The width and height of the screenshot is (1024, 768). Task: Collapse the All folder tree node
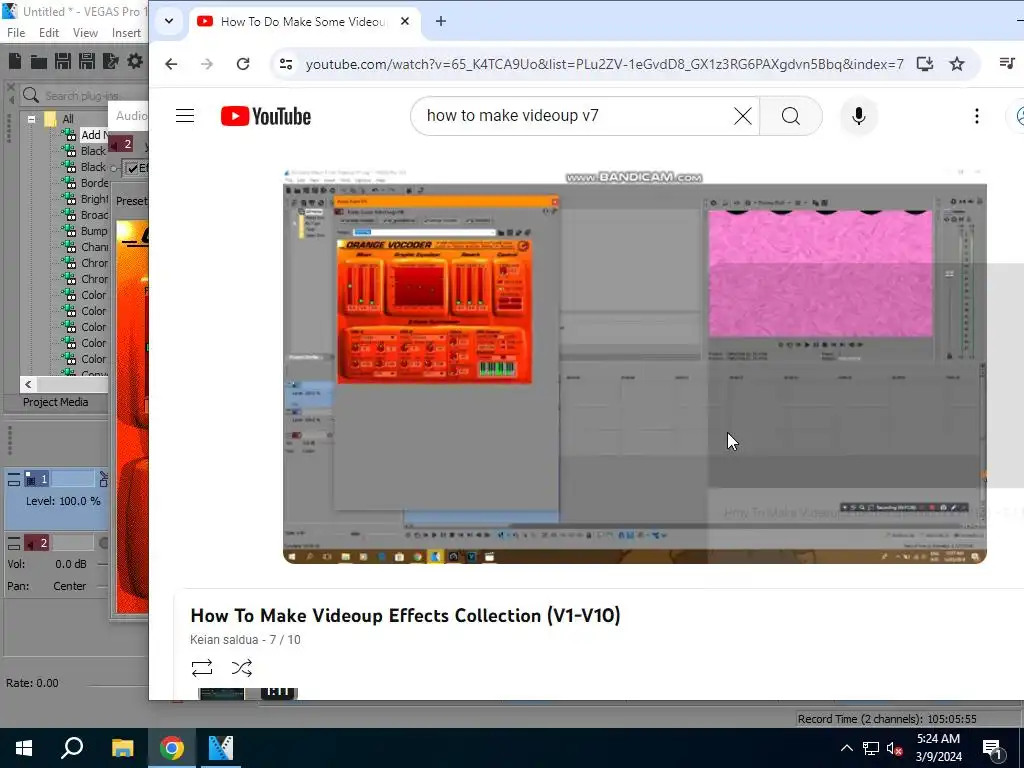(31, 119)
